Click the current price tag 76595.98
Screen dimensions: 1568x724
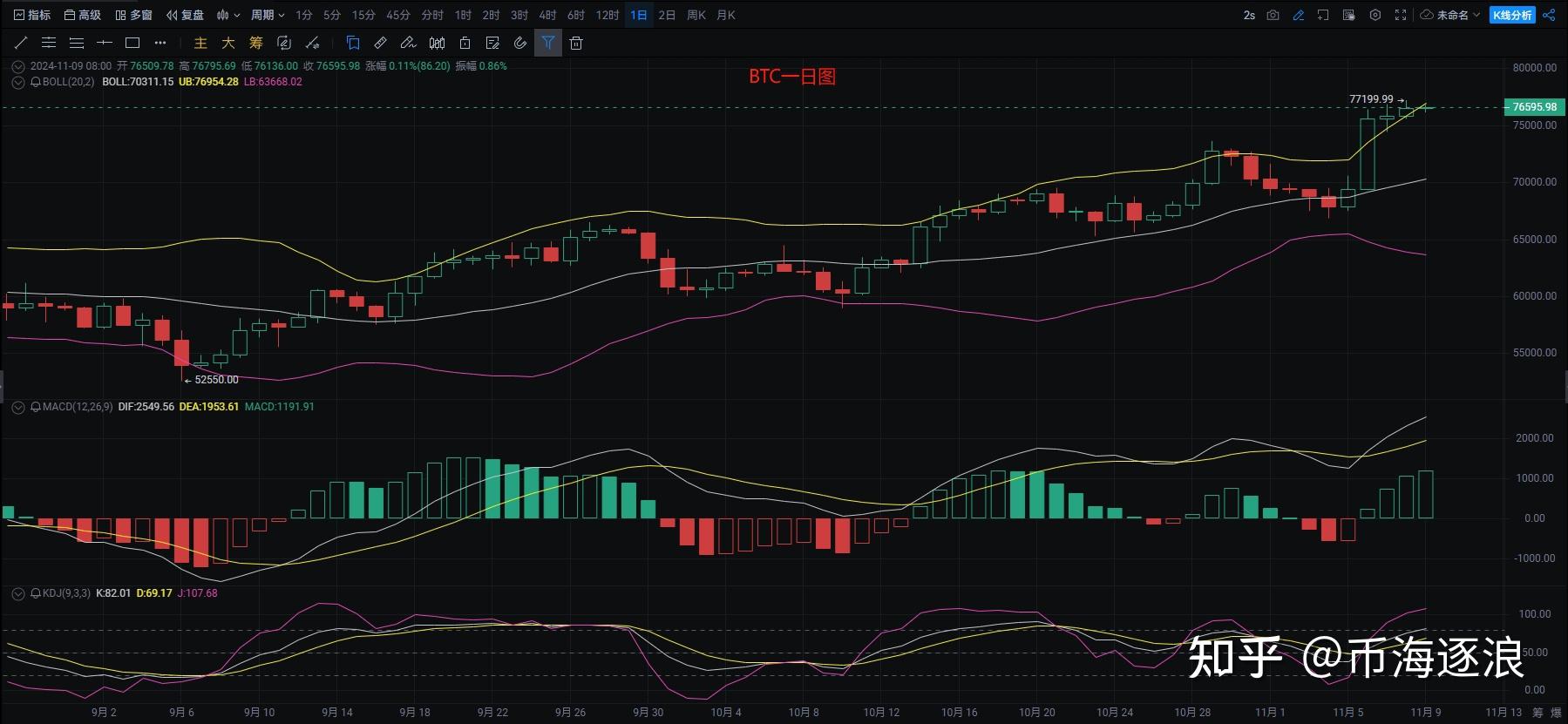[1533, 107]
